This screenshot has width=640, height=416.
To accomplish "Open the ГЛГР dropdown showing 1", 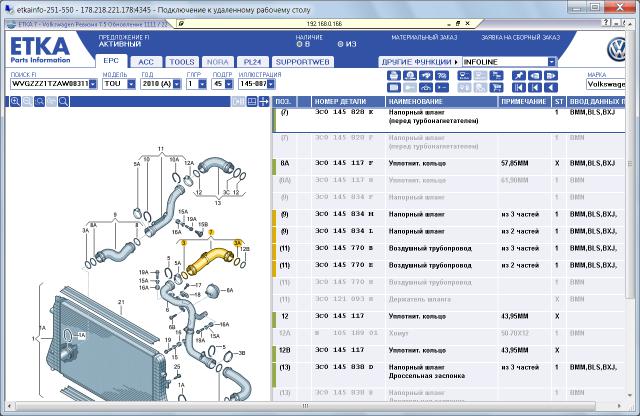I will tap(202, 84).
